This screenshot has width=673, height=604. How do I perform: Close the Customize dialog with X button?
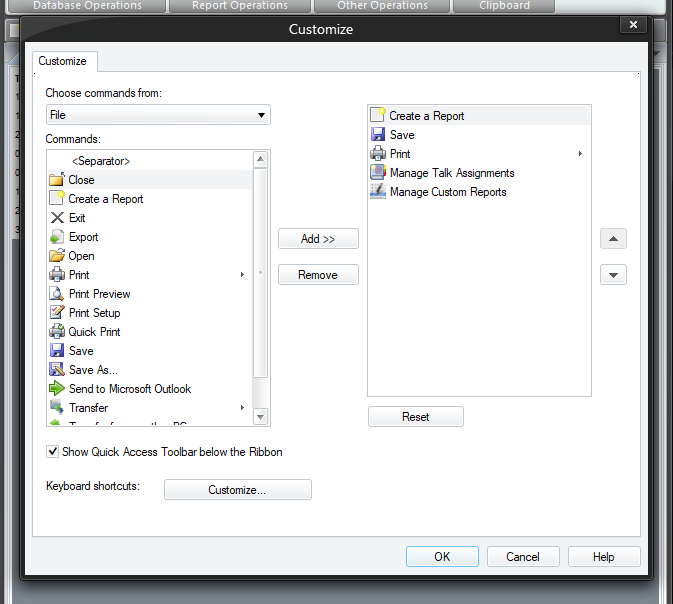point(633,24)
